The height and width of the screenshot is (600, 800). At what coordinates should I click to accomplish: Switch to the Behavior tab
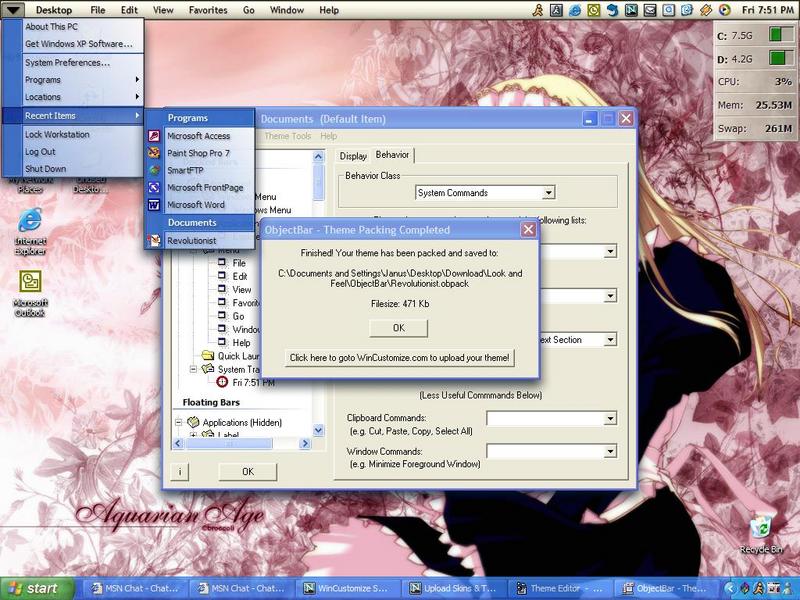(x=392, y=155)
